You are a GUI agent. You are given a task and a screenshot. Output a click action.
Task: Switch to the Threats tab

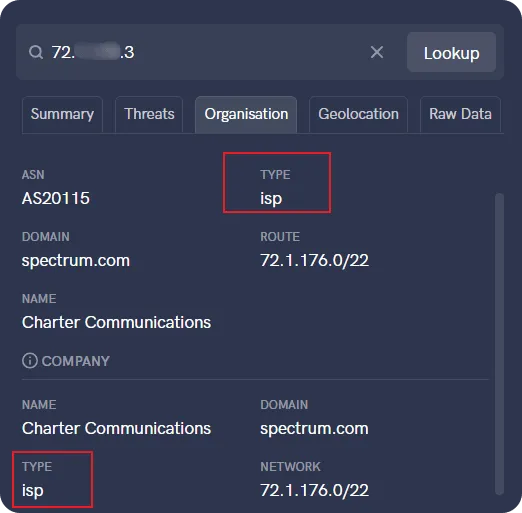click(149, 114)
